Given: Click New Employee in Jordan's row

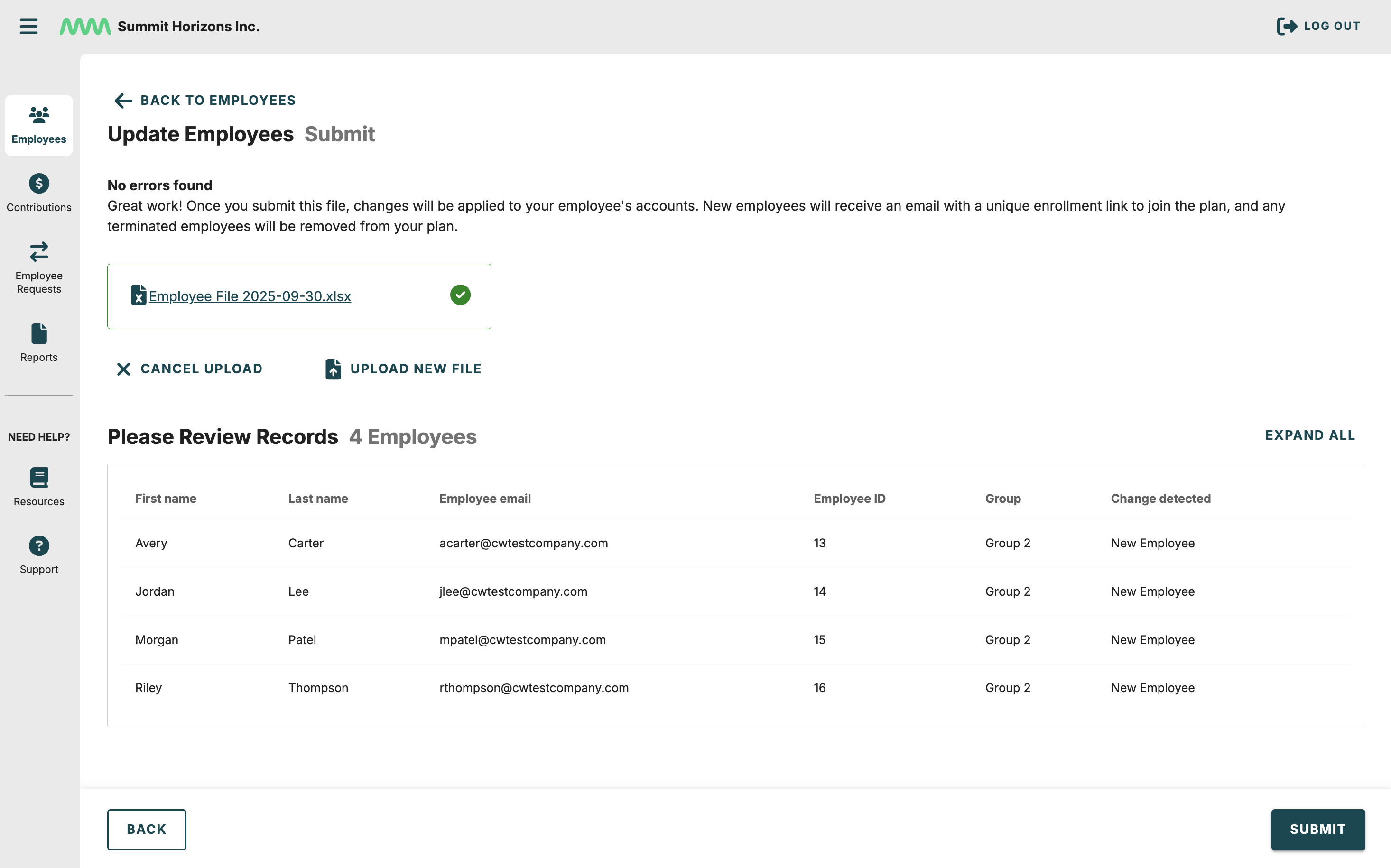Looking at the screenshot, I should 1152,591.
